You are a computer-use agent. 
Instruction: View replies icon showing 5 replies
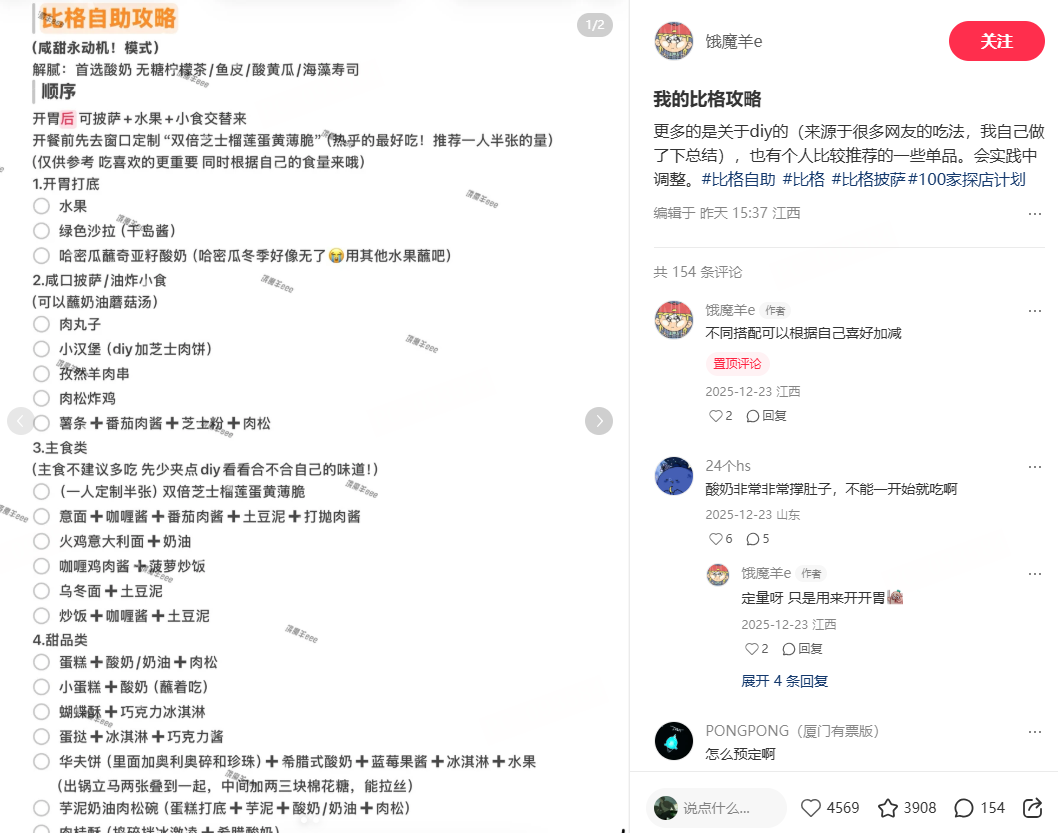pos(752,539)
